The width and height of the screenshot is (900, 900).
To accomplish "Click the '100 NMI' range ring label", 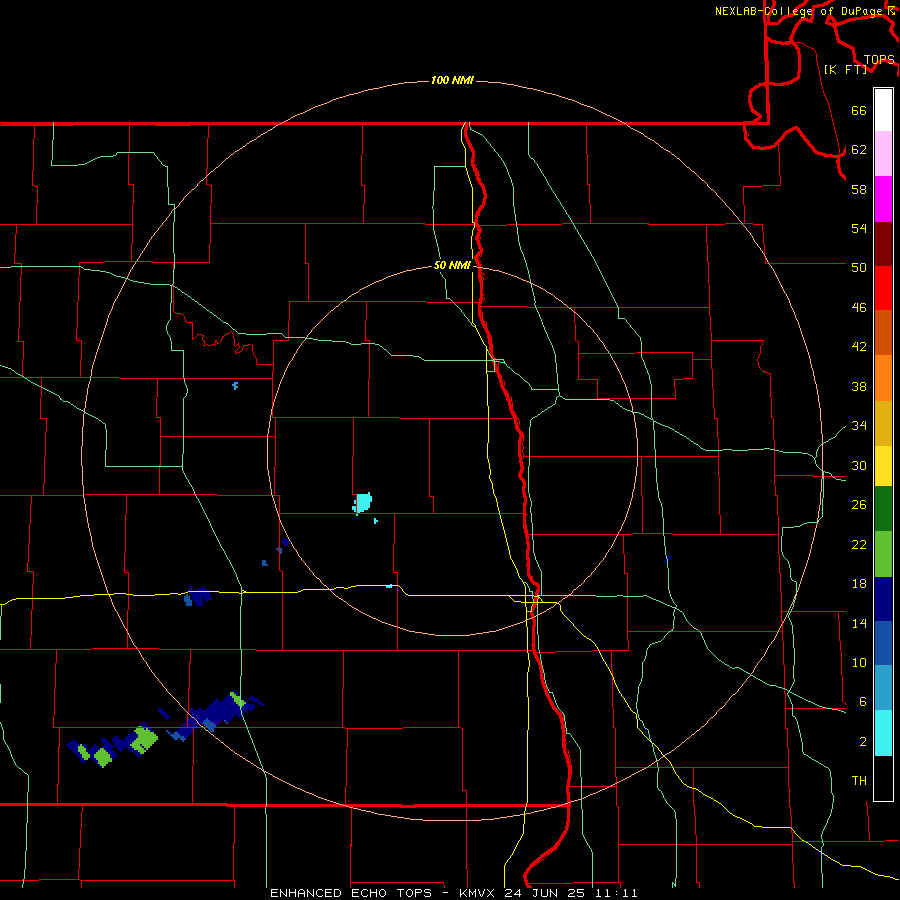I will tap(452, 80).
